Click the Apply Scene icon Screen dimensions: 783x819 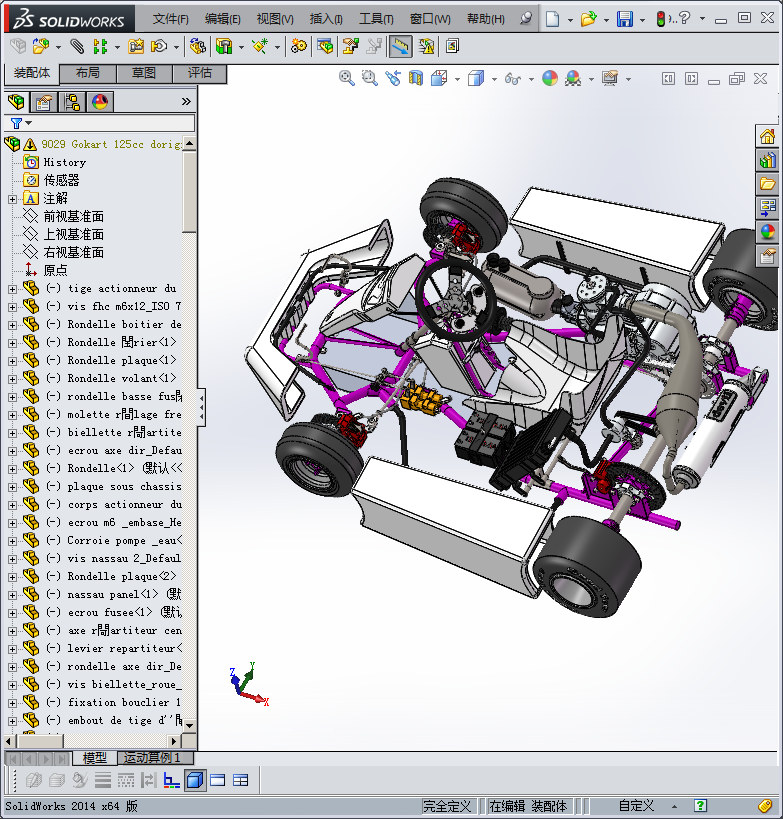(x=573, y=78)
